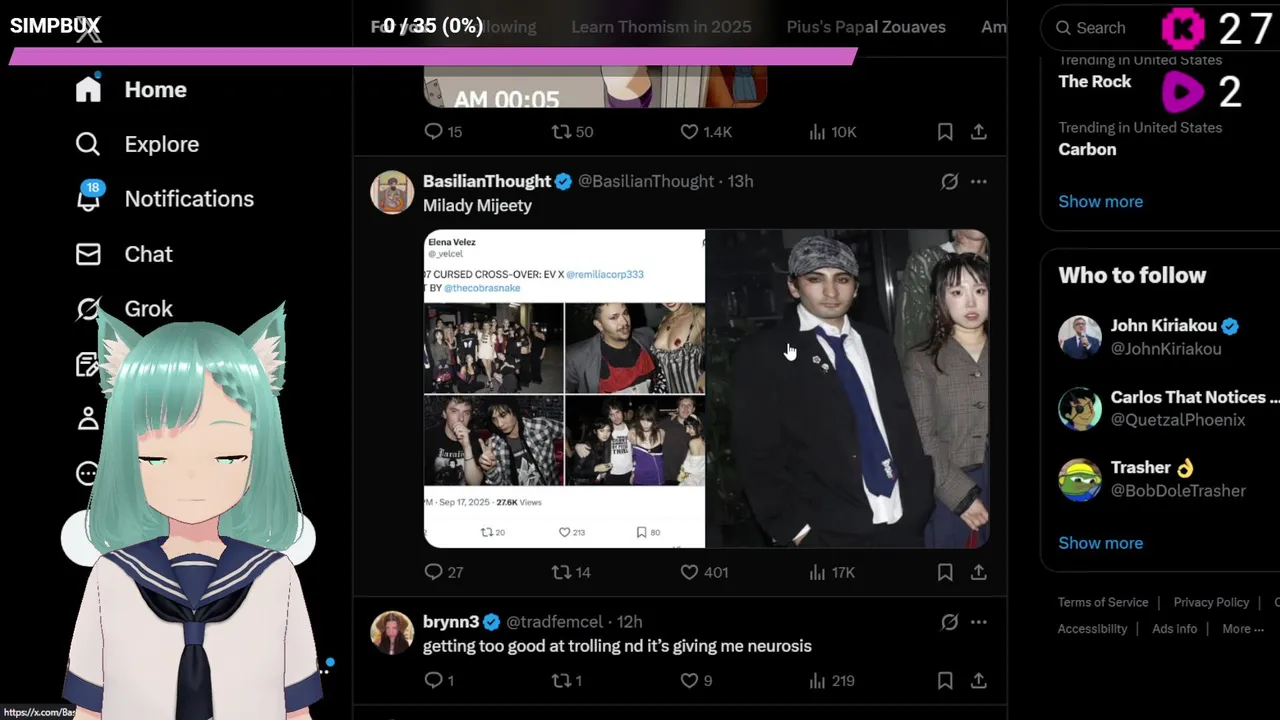1280x720 pixels.
Task: Bookmark the brynn3 trolling post
Action: click(945, 680)
